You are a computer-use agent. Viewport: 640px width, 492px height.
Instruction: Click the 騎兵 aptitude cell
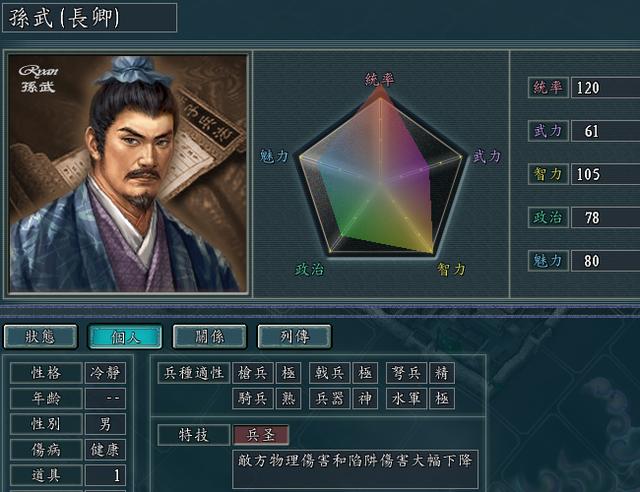point(253,398)
